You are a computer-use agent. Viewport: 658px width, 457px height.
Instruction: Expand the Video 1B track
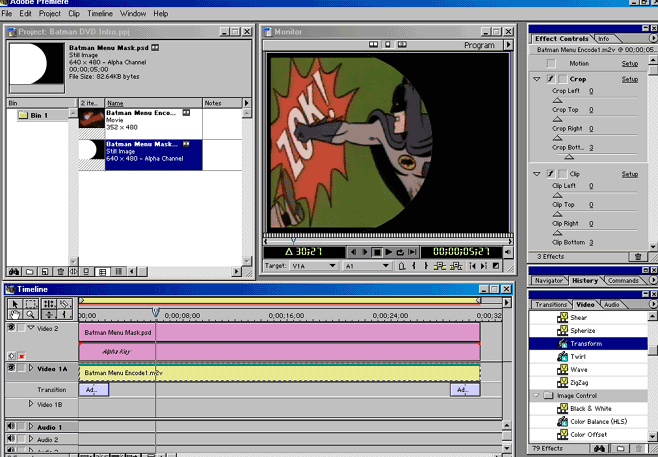pos(31,404)
